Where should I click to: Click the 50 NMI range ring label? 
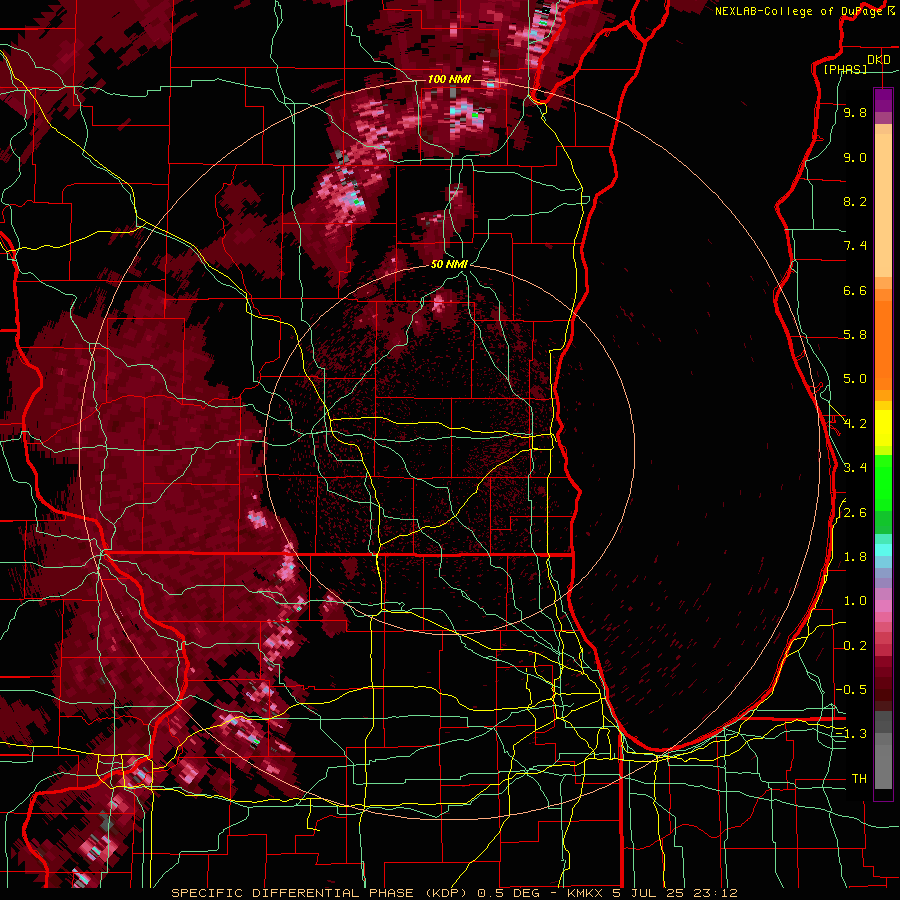449,265
